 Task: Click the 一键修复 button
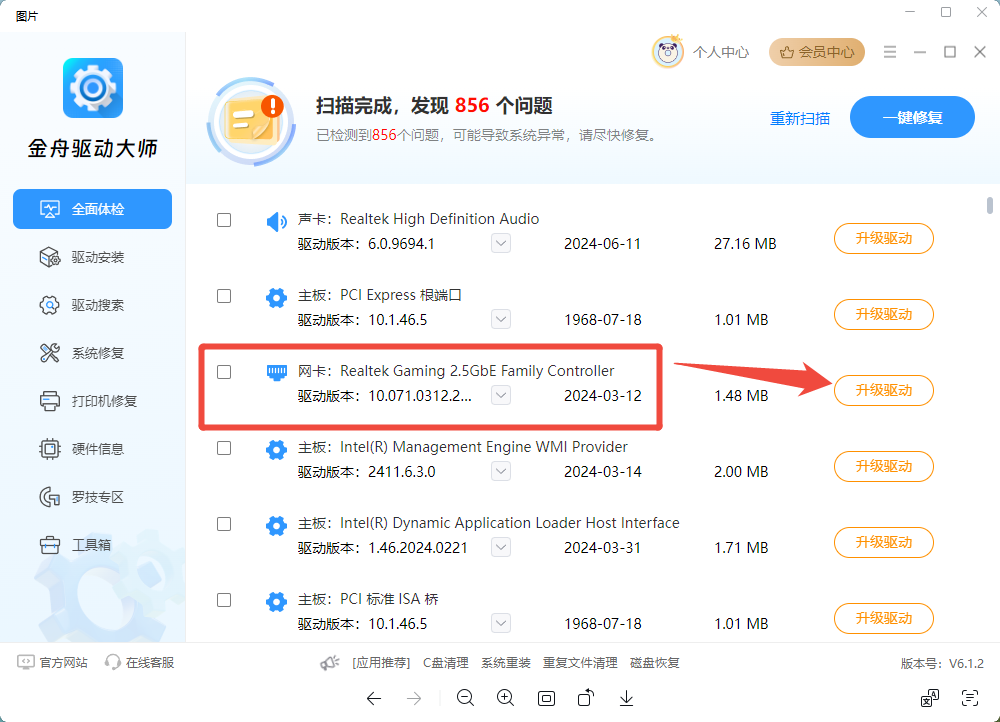click(912, 117)
